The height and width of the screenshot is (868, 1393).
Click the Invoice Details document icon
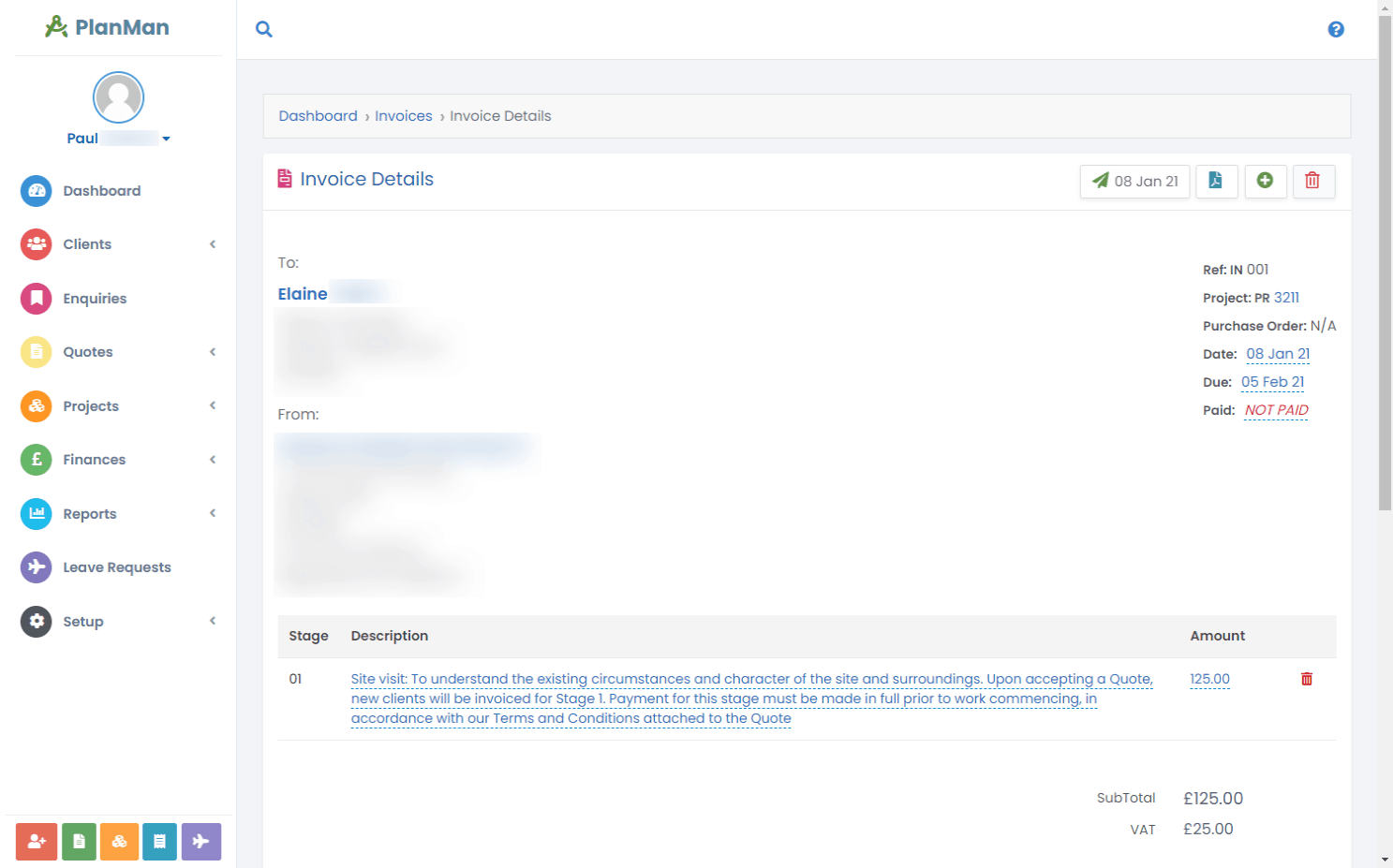coord(285,179)
